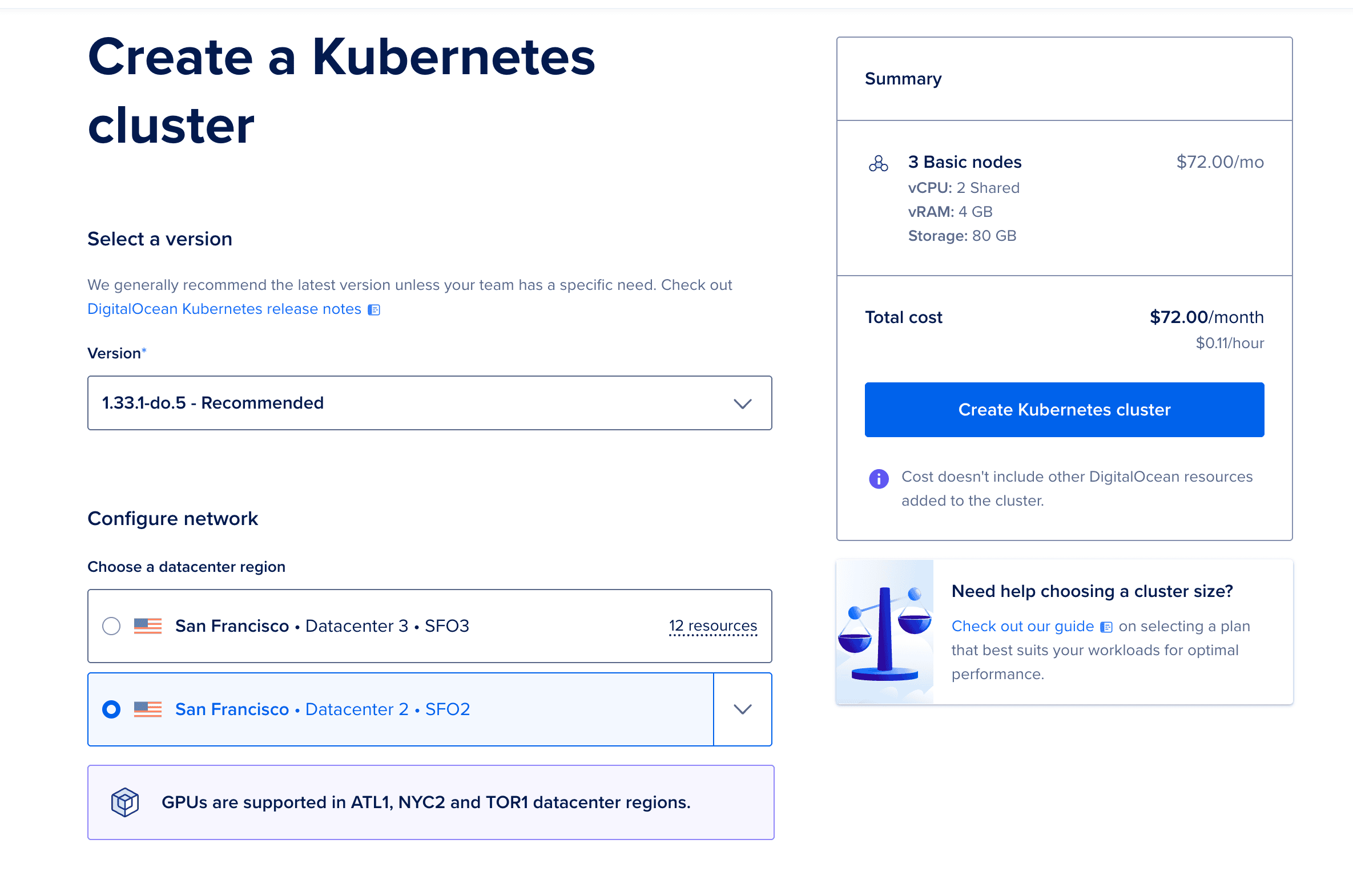Viewport: 1353px width, 896px height.
Task: Click the GPUs supported notice banner
Action: [430, 802]
